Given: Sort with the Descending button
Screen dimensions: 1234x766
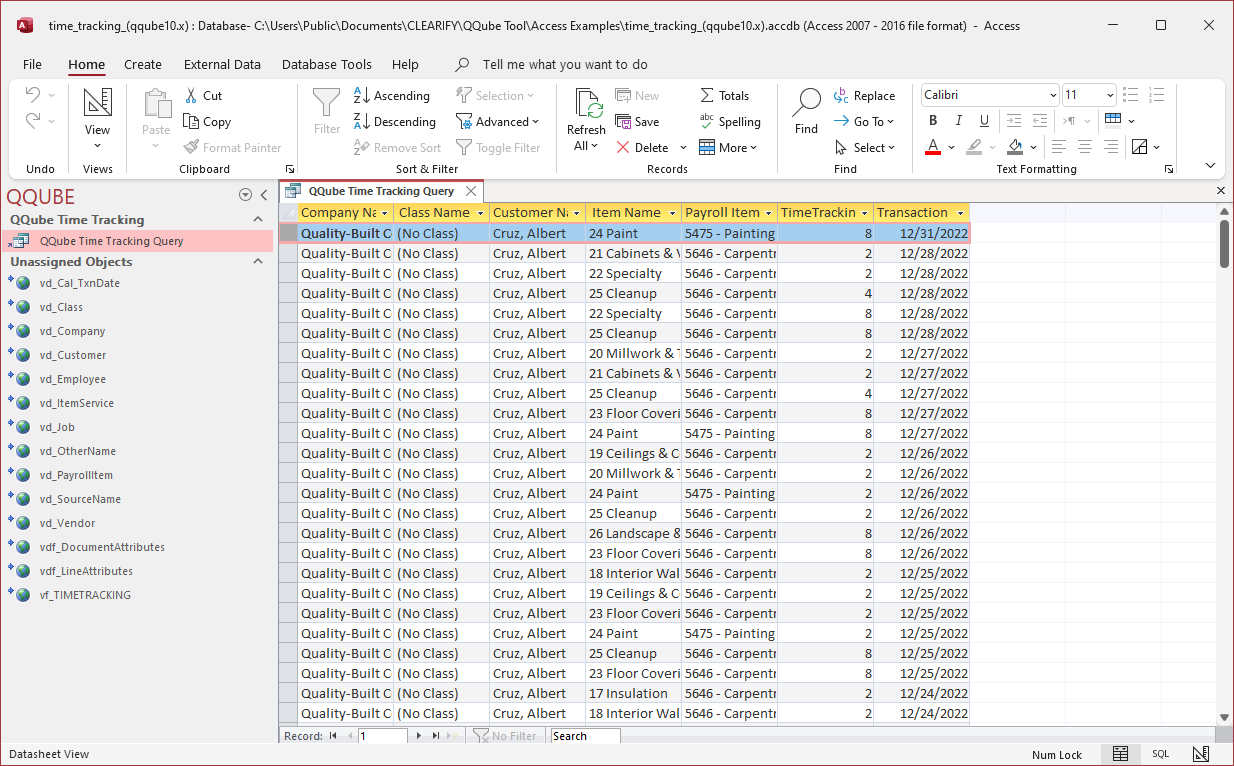Looking at the screenshot, I should (395, 122).
